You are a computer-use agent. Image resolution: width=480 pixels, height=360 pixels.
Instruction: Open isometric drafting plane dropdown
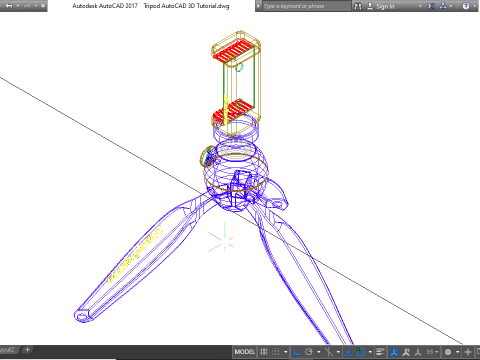pos(338,352)
